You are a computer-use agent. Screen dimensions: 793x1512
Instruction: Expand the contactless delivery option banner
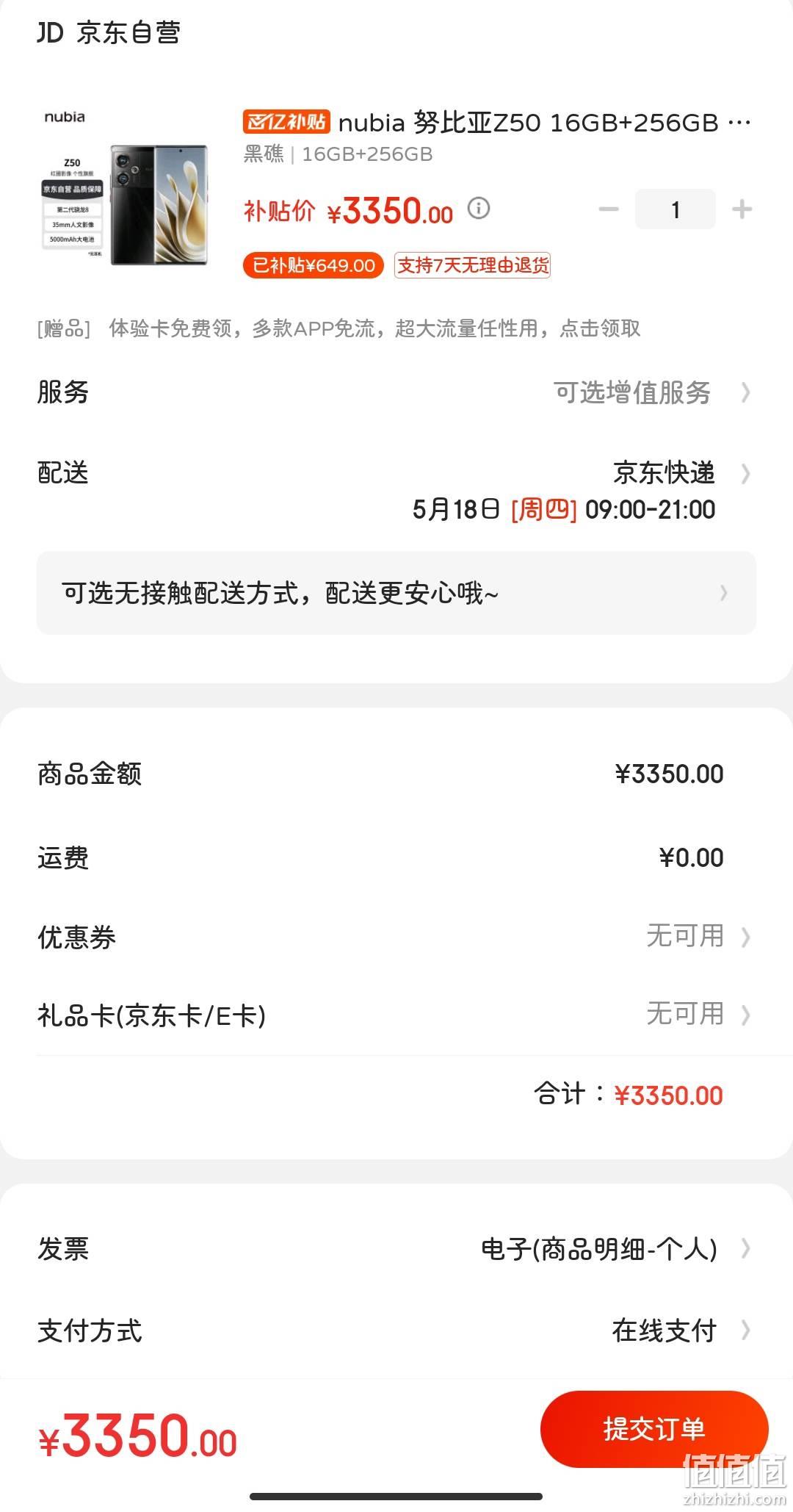coord(396,593)
